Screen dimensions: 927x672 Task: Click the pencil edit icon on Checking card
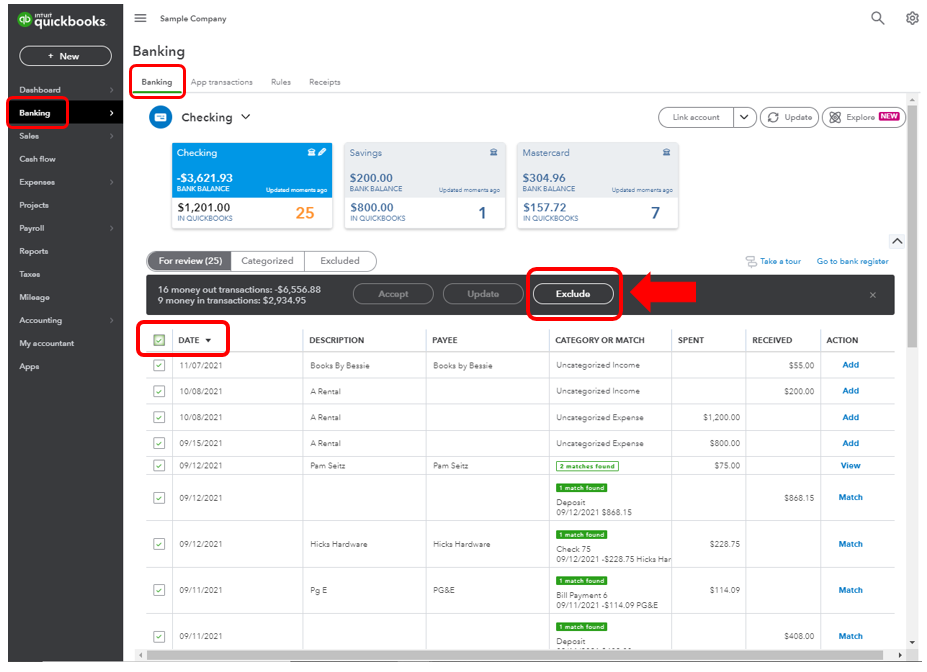click(x=322, y=152)
